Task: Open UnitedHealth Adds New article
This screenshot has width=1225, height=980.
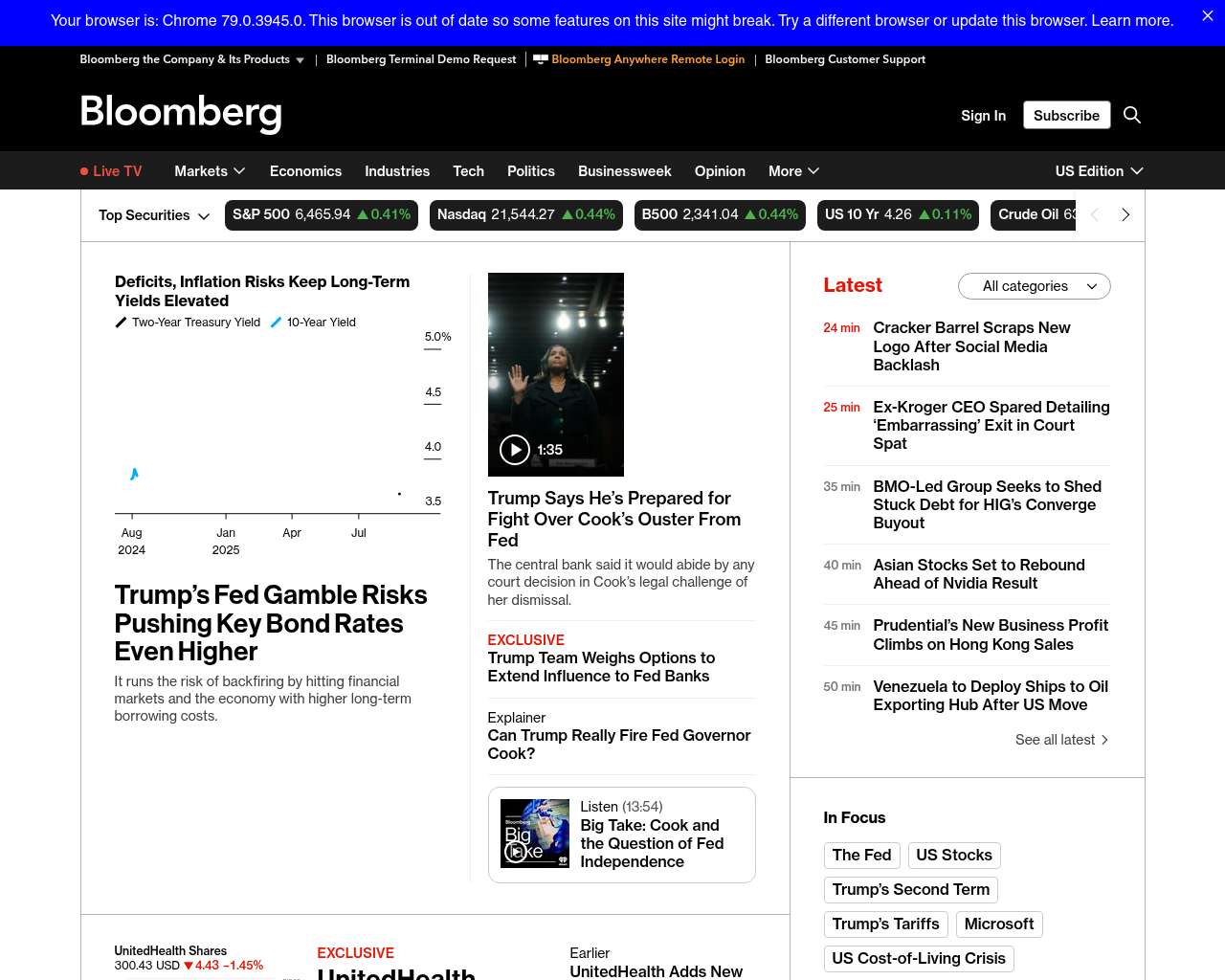Action: point(657,971)
